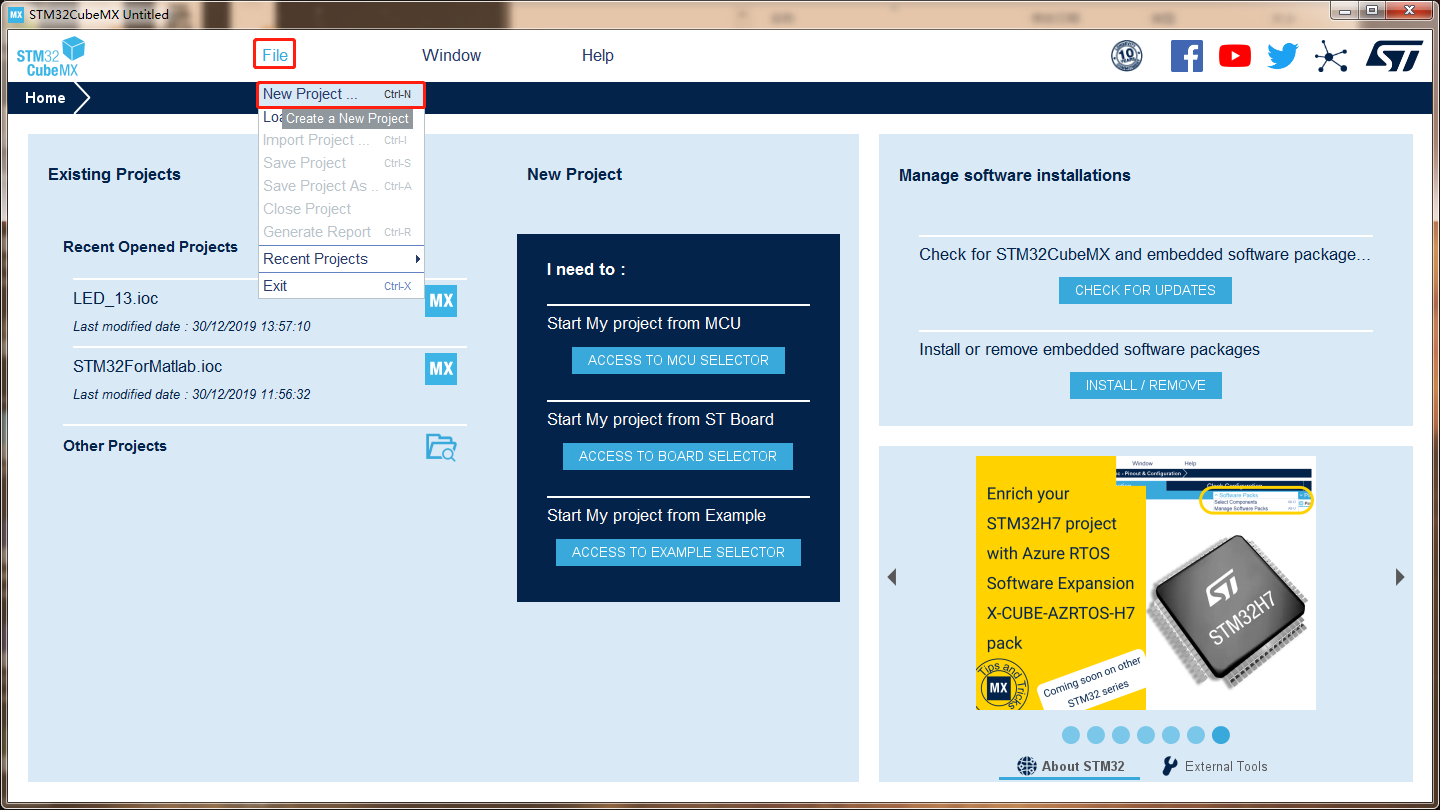Select the second carousel dot

pyautogui.click(x=1096, y=735)
